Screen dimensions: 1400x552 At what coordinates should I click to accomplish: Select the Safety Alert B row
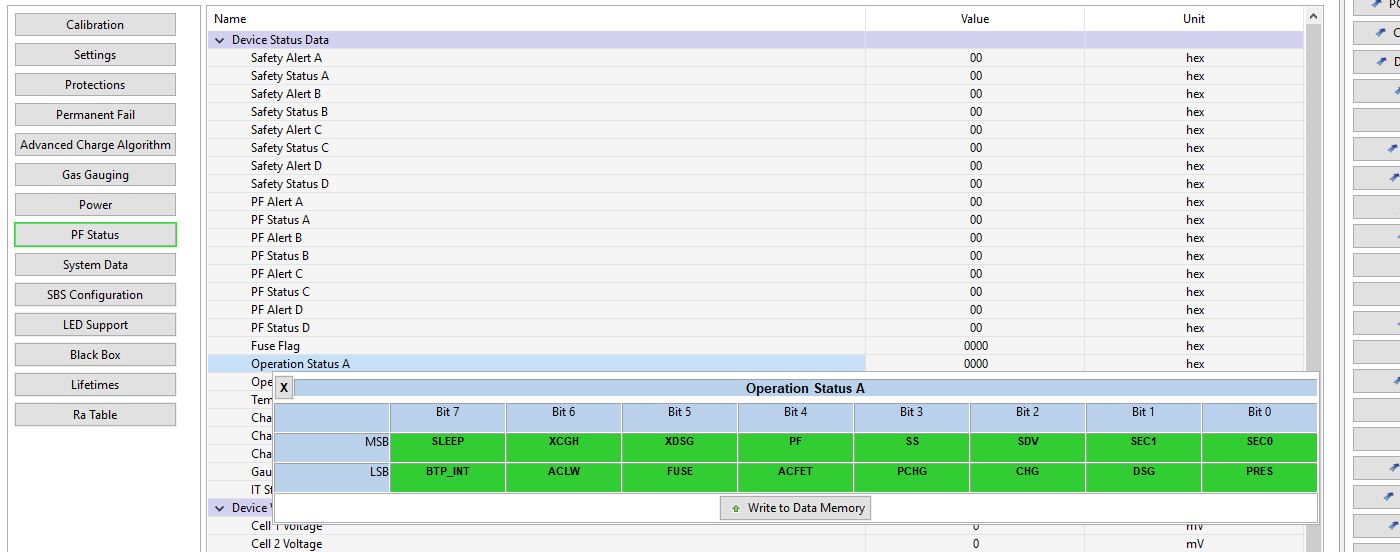[756, 94]
